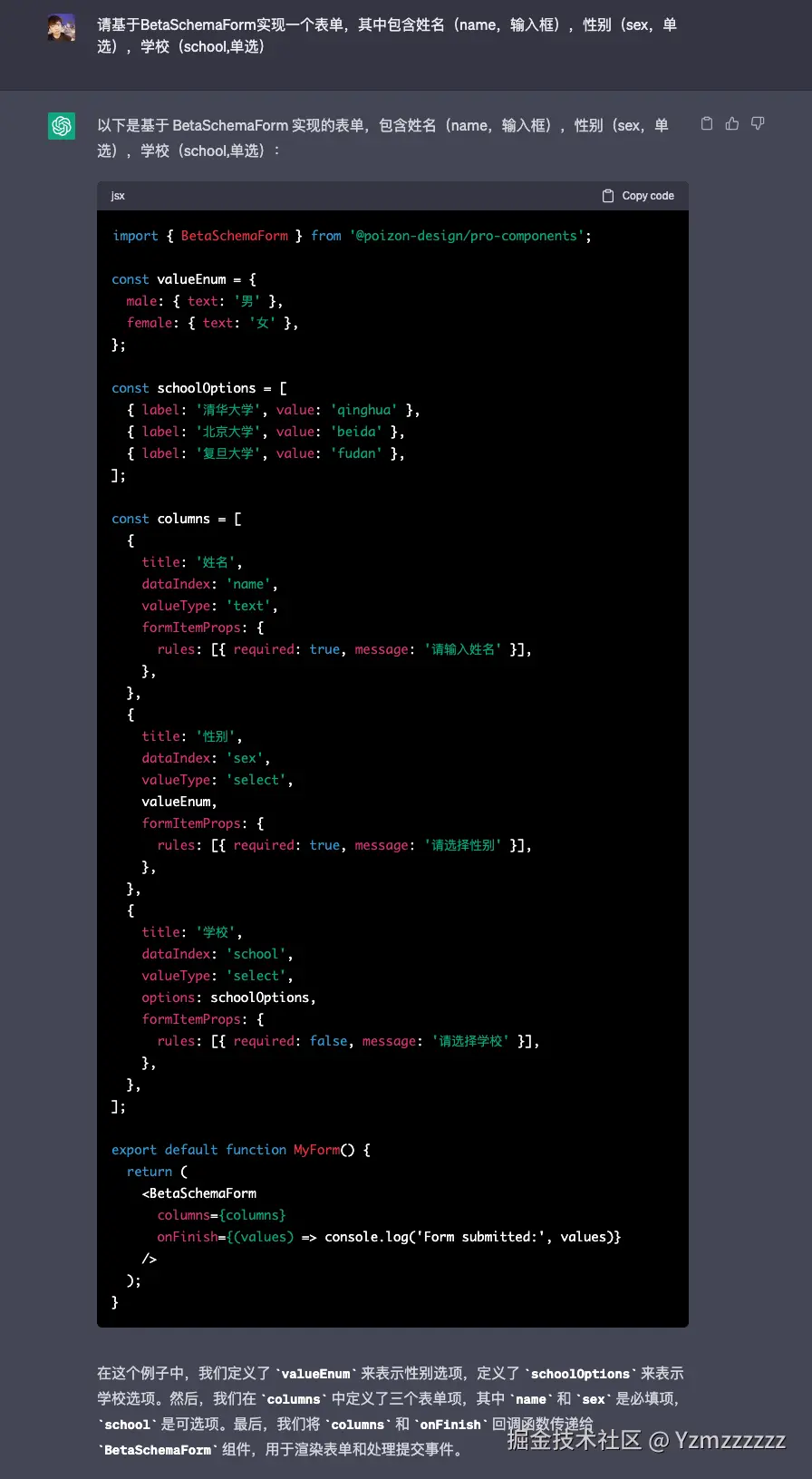Screen dimensions: 812x1479
Task: Click the title: '学校' line
Action: (x=192, y=932)
